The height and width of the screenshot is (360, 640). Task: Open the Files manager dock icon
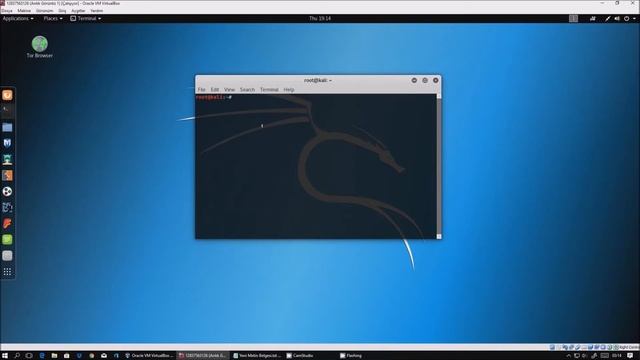point(7,127)
